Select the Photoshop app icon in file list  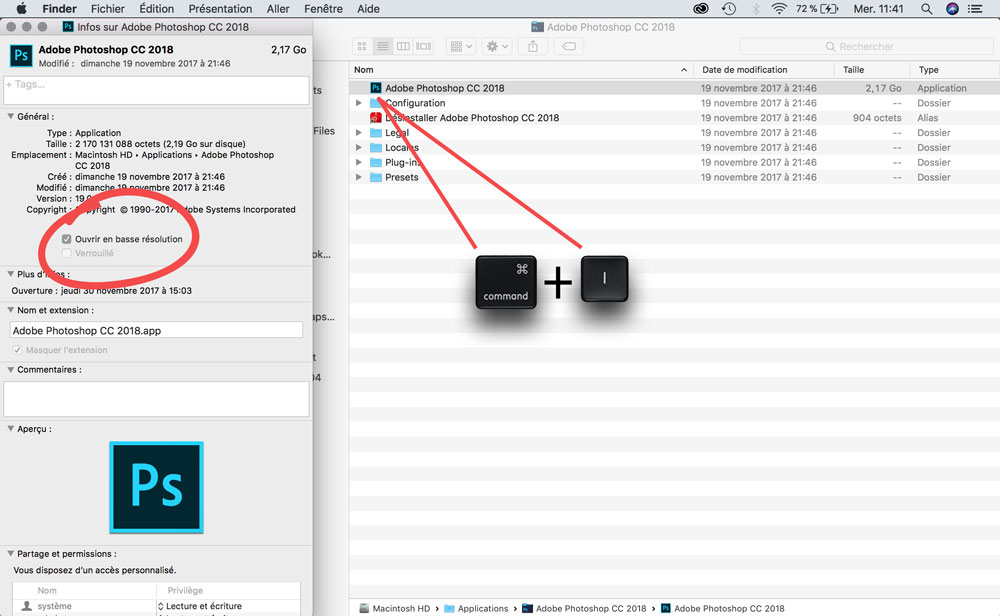coord(376,88)
